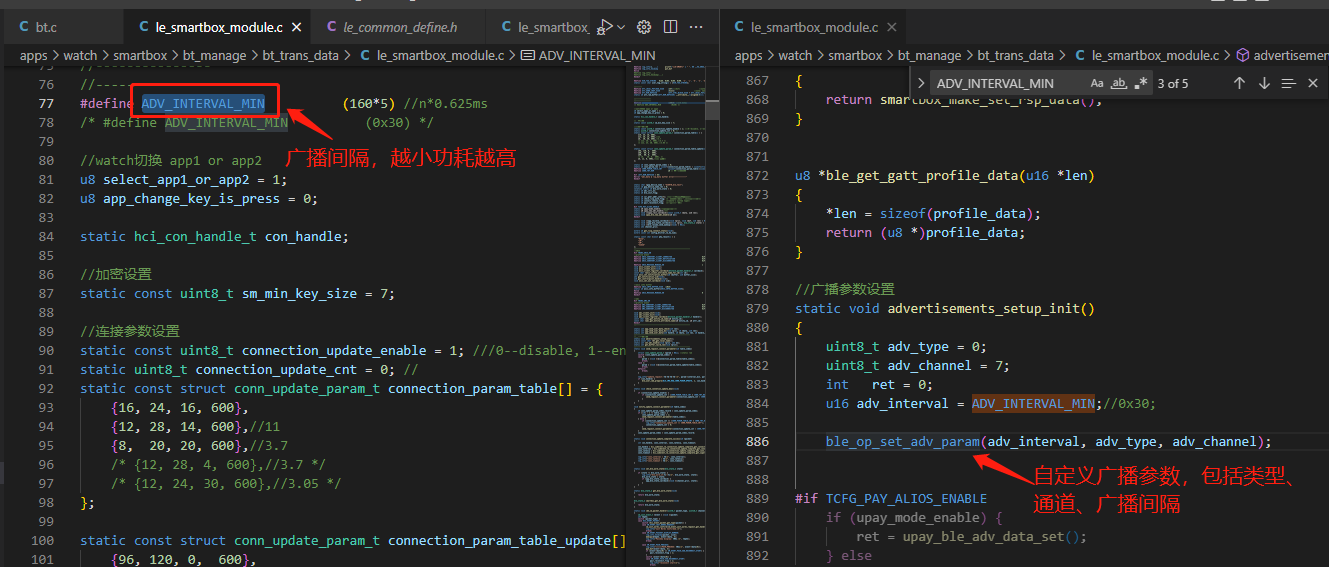
Task: Click 'select_app1_or_app2' variable on line 81
Action: 176,179
